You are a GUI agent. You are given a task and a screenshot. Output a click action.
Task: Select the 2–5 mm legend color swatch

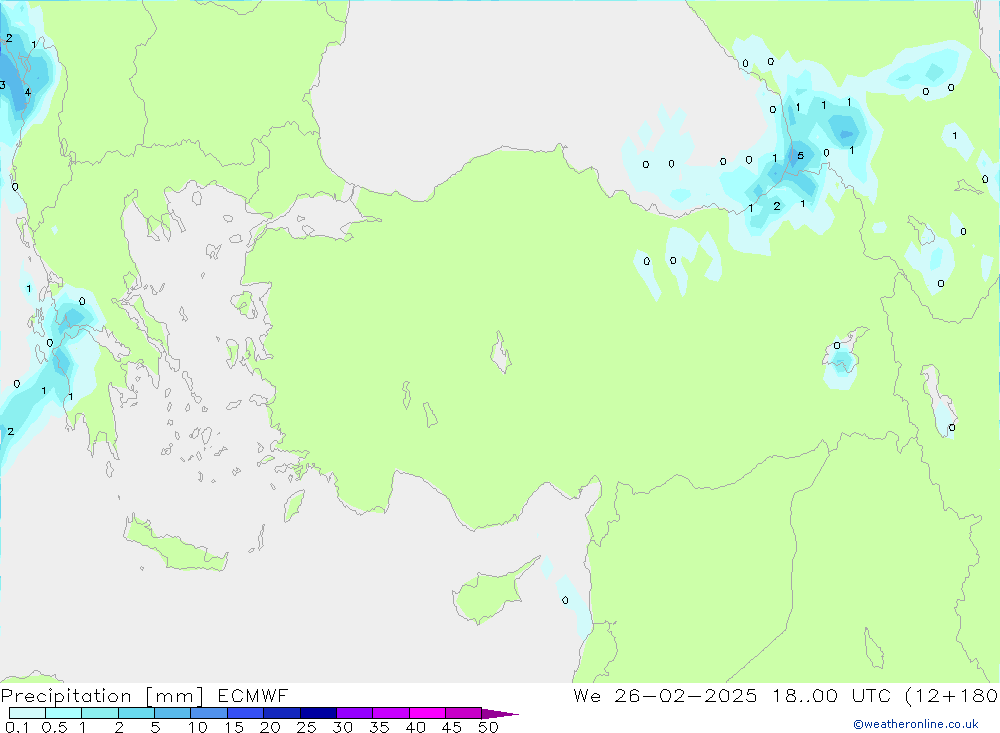point(136,713)
